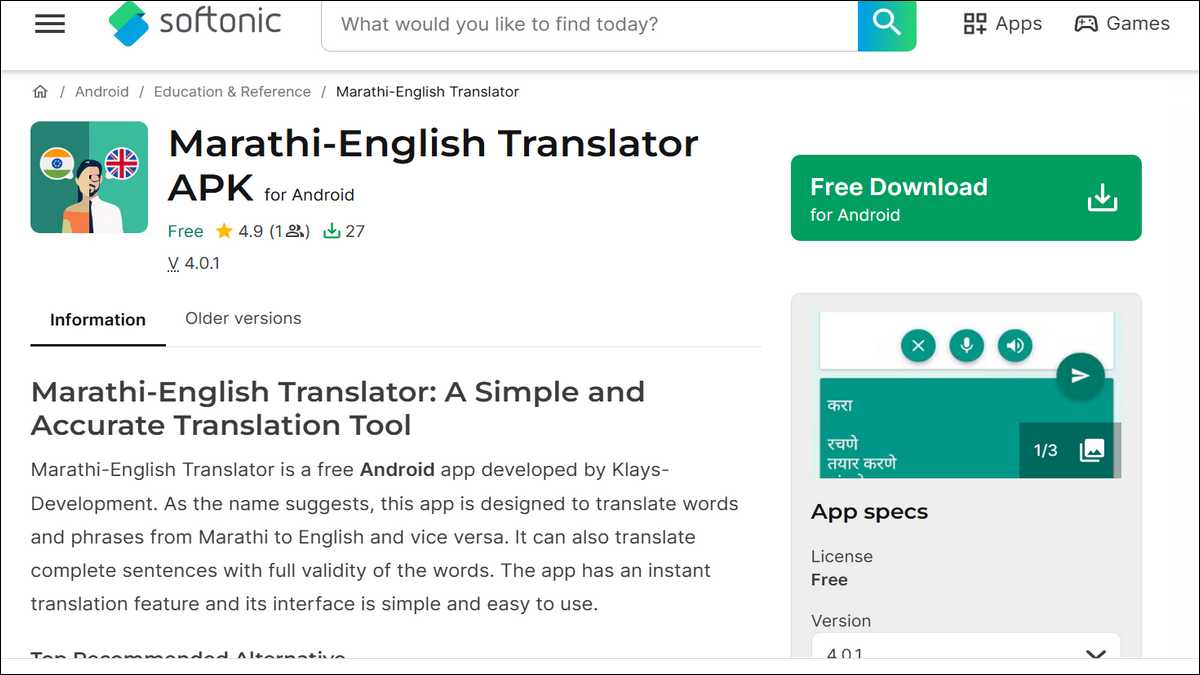Viewport: 1200px width, 675px height.
Task: Click the Marathi-English Translator app icon
Action: coord(89,177)
